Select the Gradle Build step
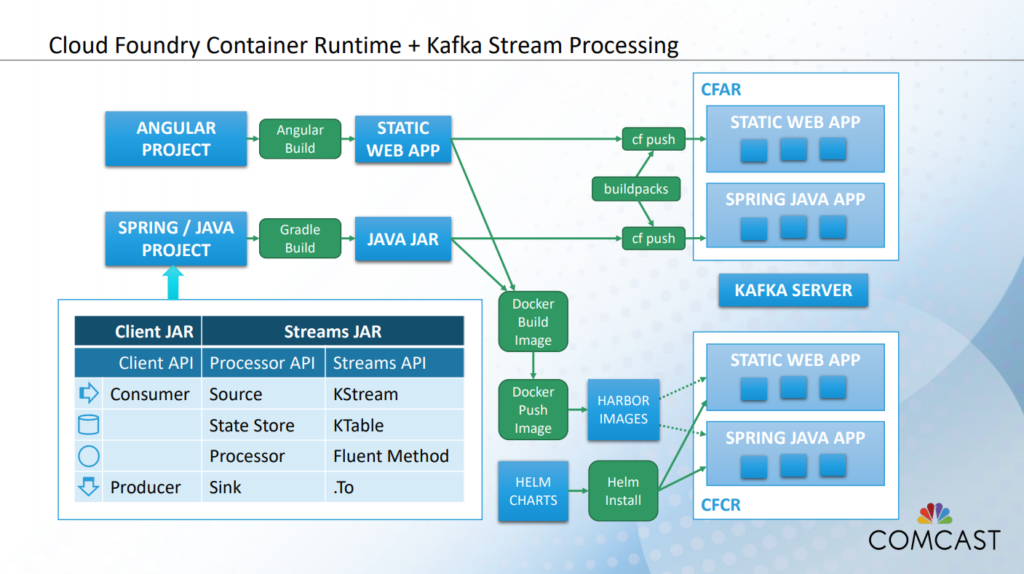The height and width of the screenshot is (574, 1024). pos(300,238)
